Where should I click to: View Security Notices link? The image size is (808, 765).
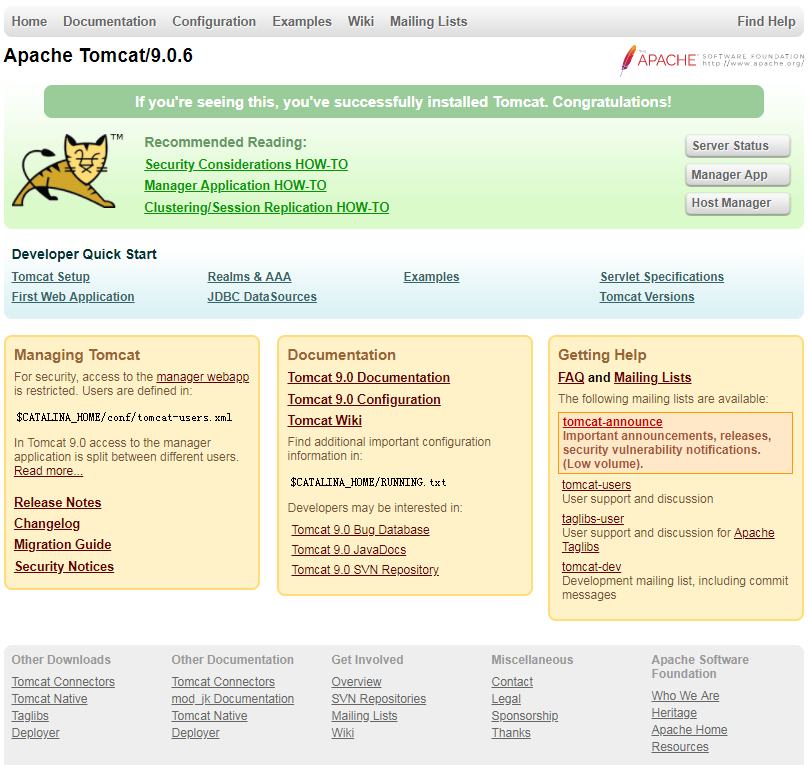pyautogui.click(x=64, y=566)
